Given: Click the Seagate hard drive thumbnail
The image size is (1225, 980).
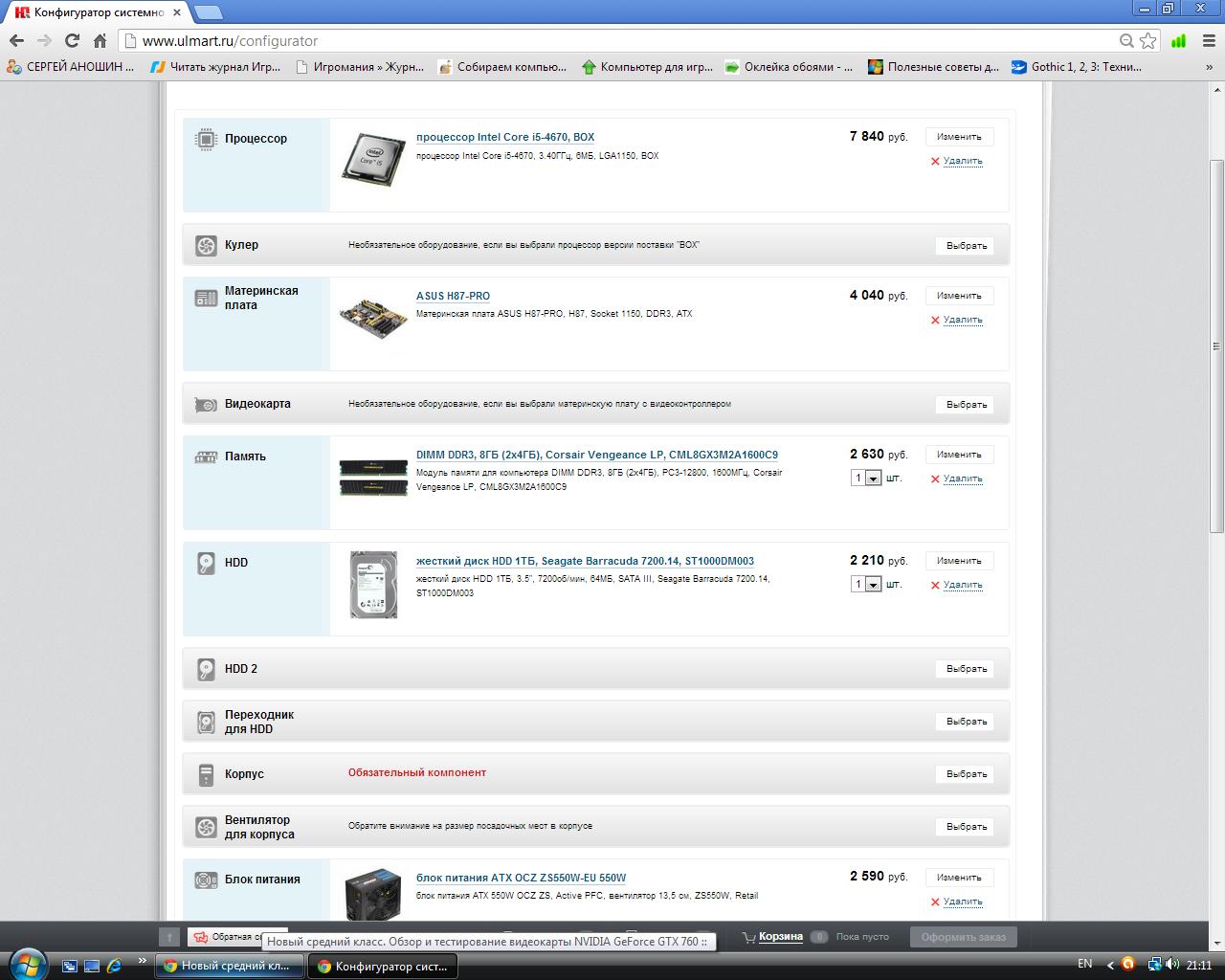Looking at the screenshot, I should tap(373, 585).
